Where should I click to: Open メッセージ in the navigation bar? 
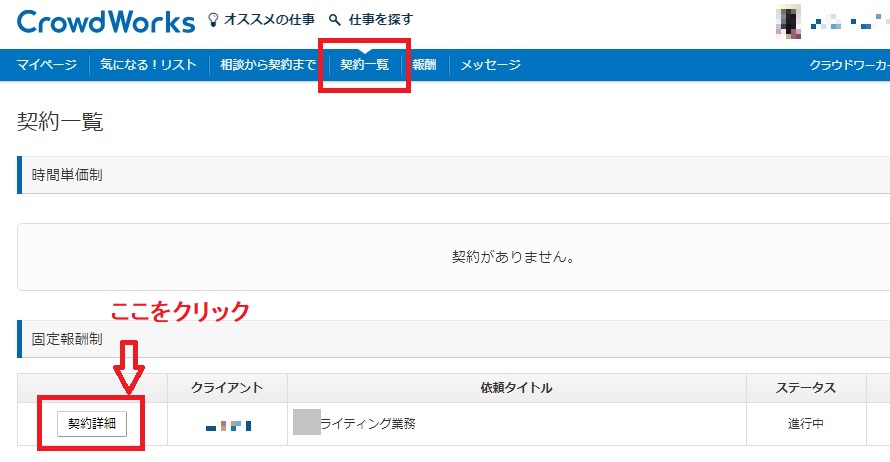click(490, 65)
